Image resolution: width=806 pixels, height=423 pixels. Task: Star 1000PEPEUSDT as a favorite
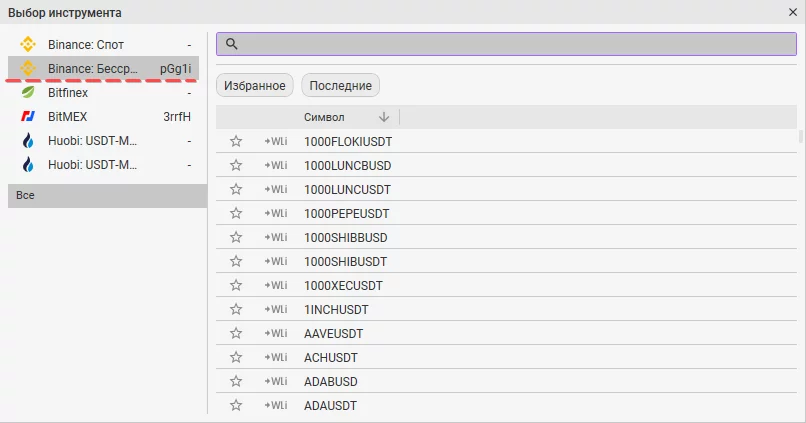pos(236,213)
